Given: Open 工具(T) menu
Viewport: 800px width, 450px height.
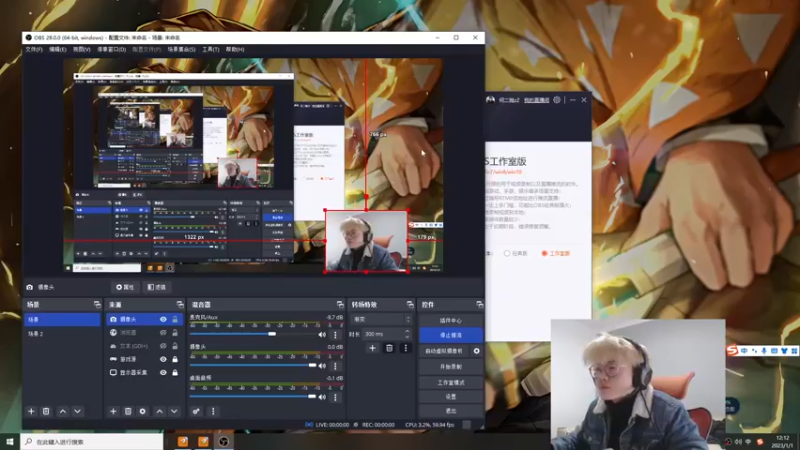Looking at the screenshot, I should pyautogui.click(x=211, y=49).
